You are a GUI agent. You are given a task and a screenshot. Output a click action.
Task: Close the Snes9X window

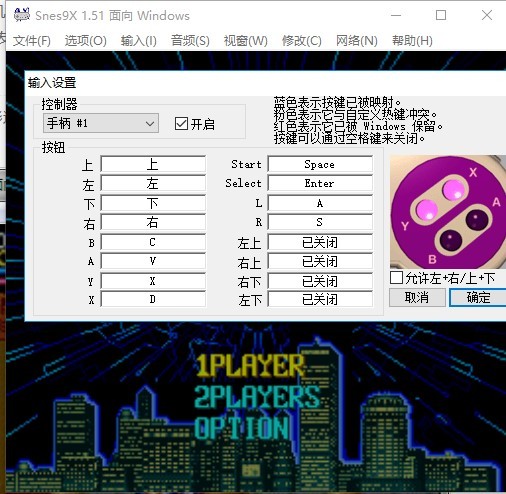[x=487, y=15]
